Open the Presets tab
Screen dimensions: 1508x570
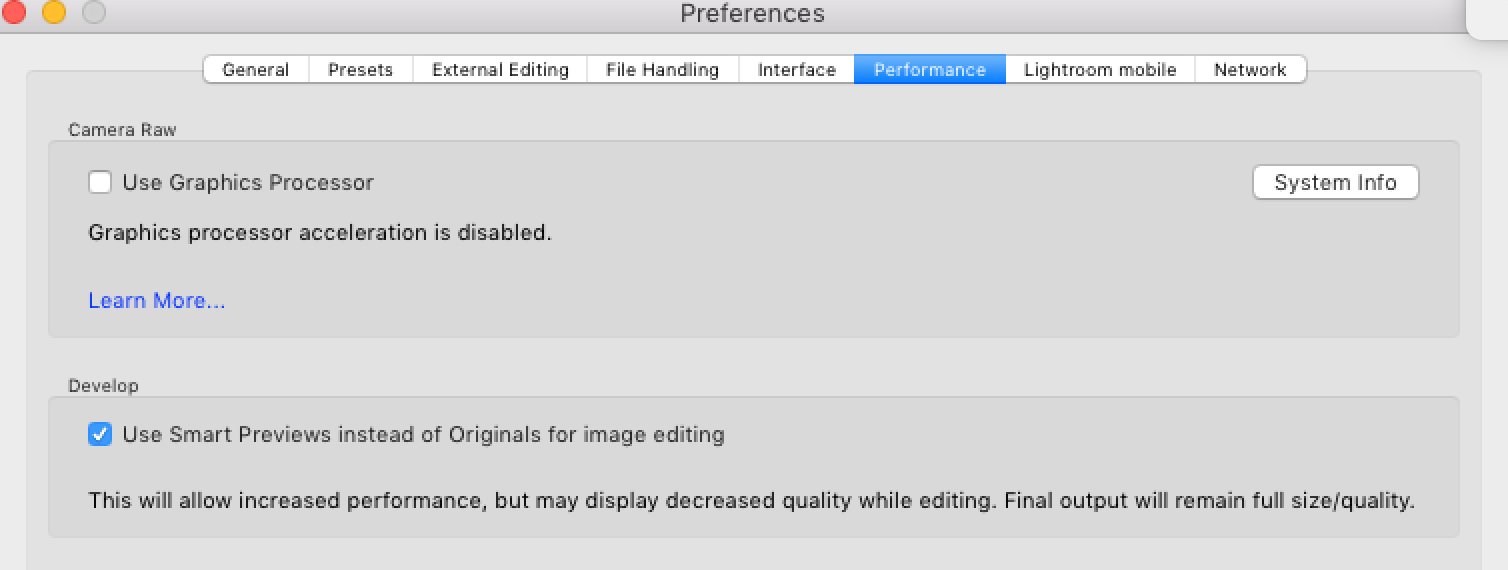(x=360, y=70)
